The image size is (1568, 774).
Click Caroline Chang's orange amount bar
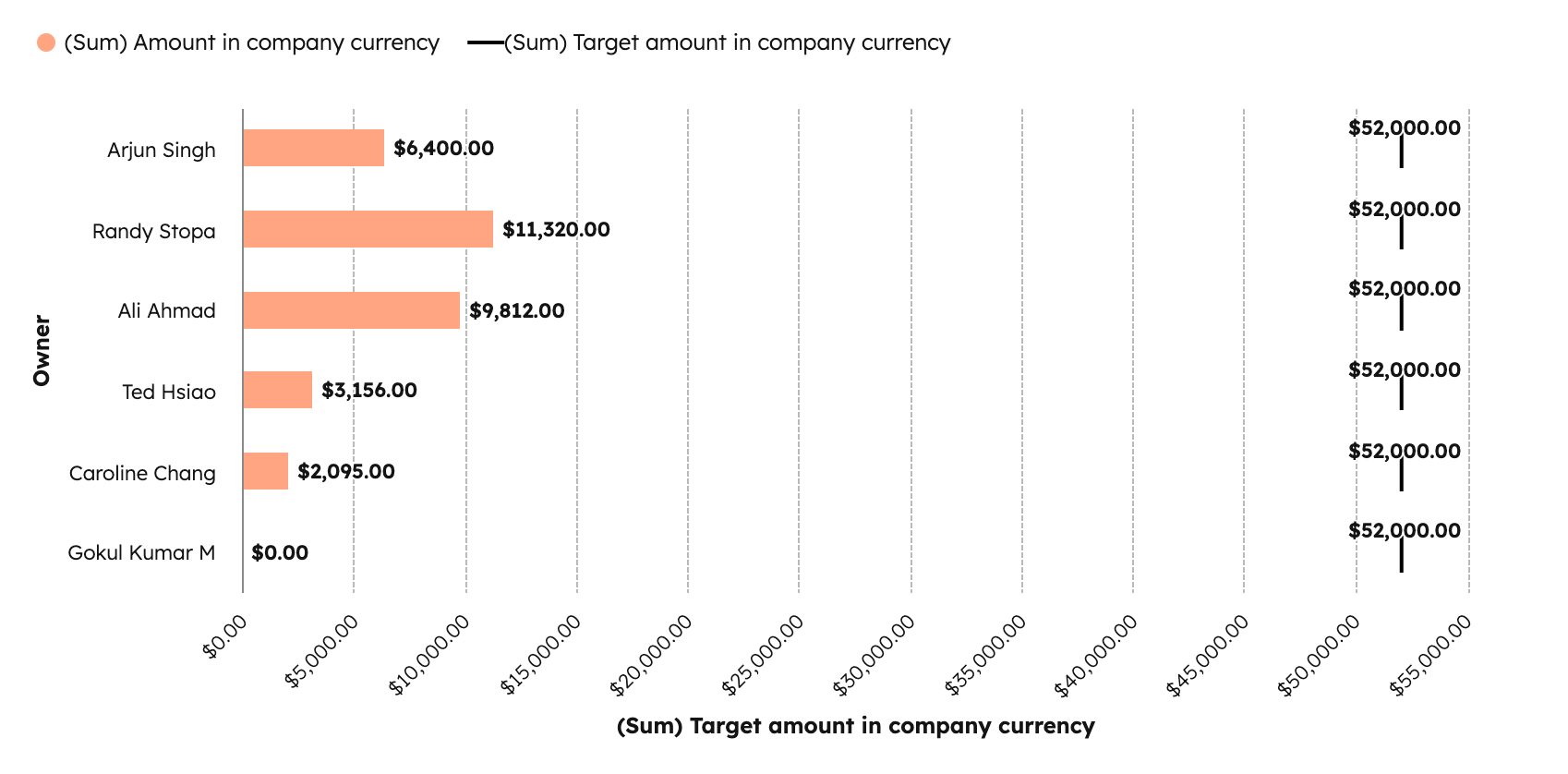265,471
